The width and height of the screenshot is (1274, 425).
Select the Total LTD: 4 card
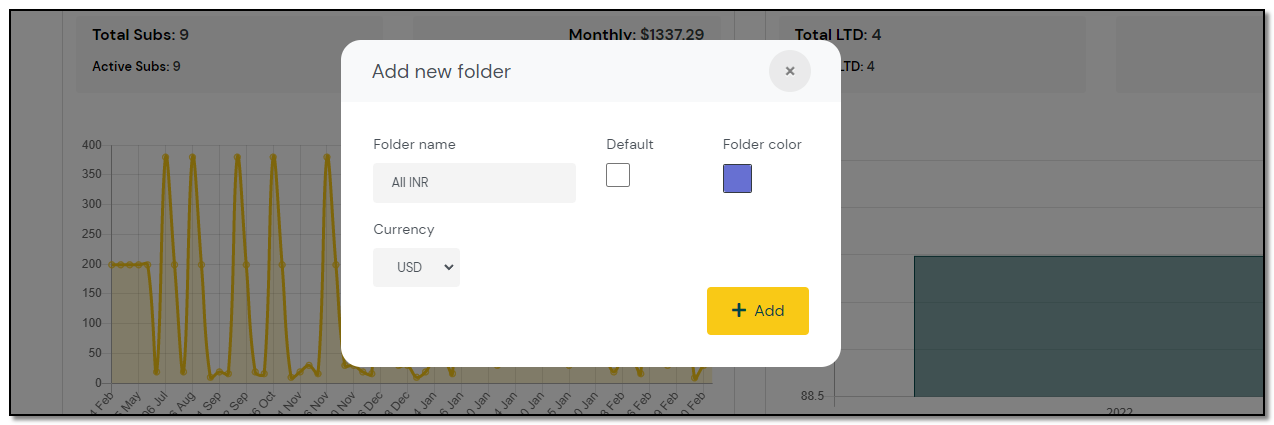[x=837, y=35]
